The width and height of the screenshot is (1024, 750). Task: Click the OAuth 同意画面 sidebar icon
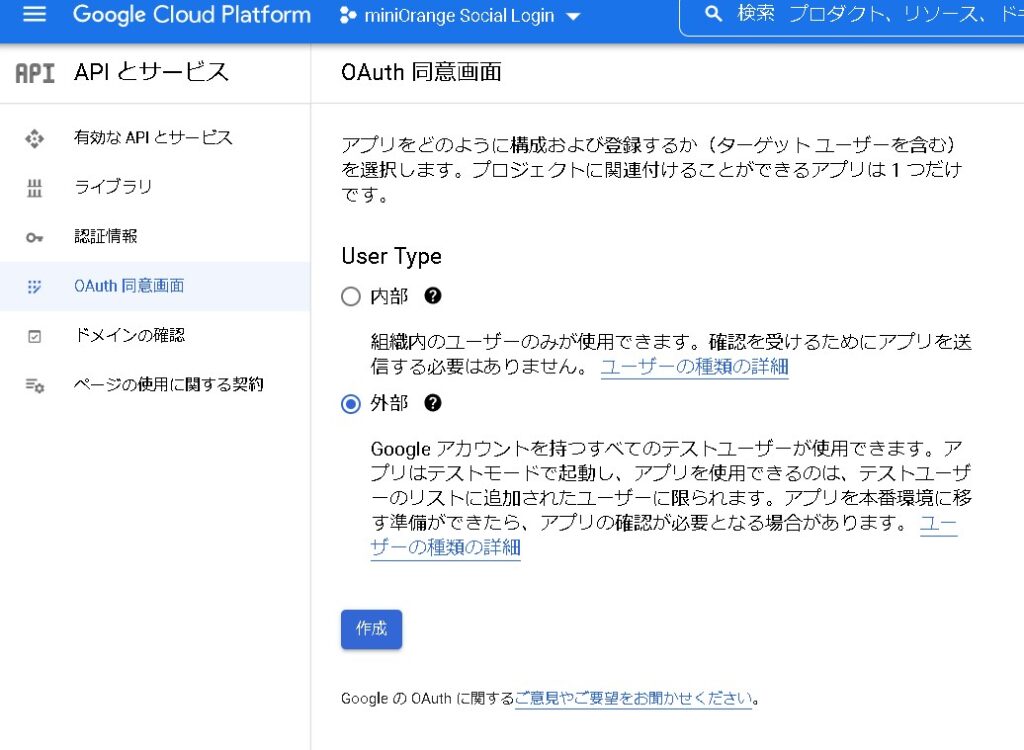pyautogui.click(x=35, y=286)
